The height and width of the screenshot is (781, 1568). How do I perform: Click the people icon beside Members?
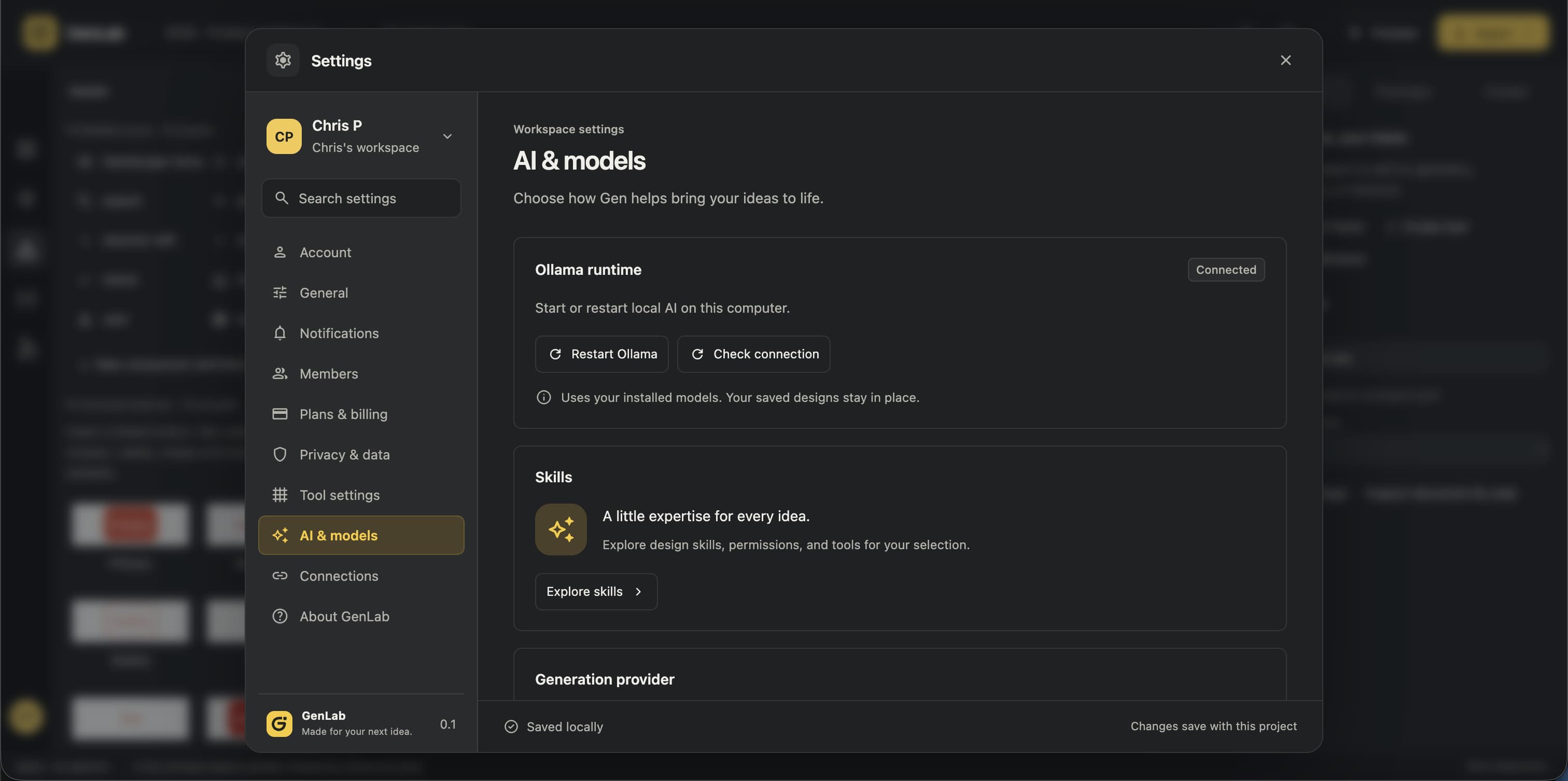pos(279,374)
